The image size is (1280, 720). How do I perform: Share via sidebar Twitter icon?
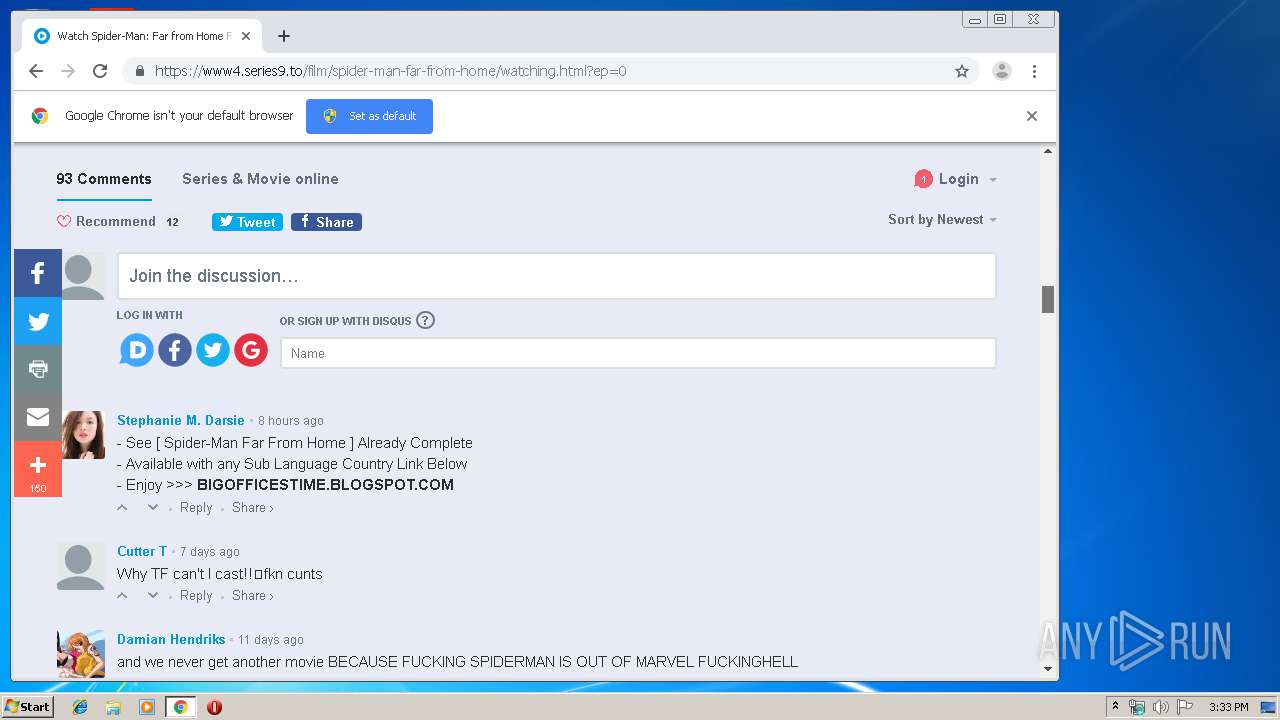(x=38, y=321)
